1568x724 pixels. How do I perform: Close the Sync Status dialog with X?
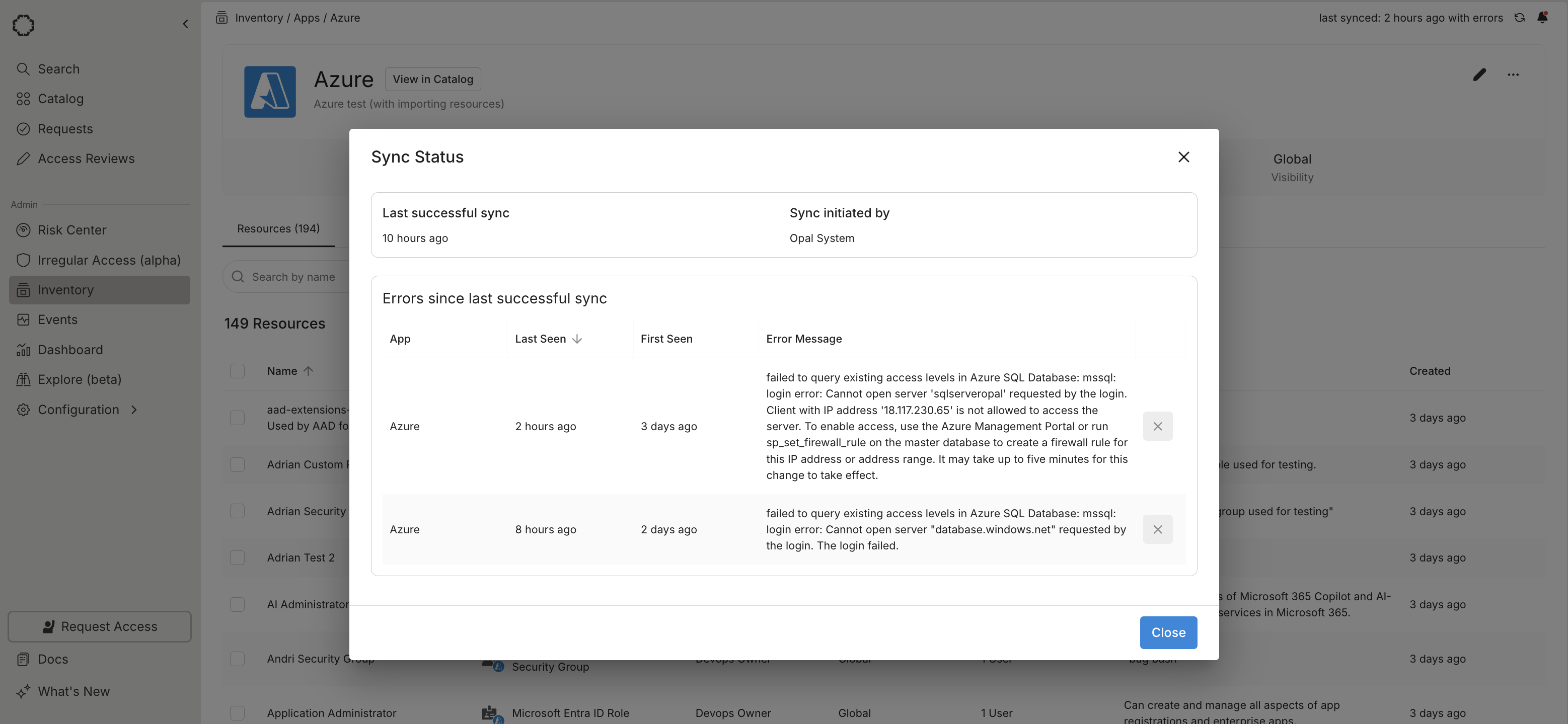[1183, 157]
